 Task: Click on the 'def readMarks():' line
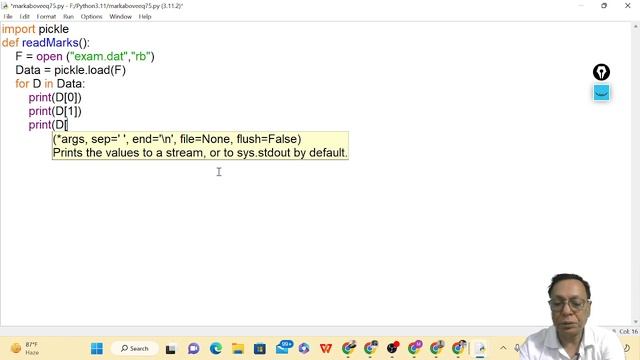point(46,43)
